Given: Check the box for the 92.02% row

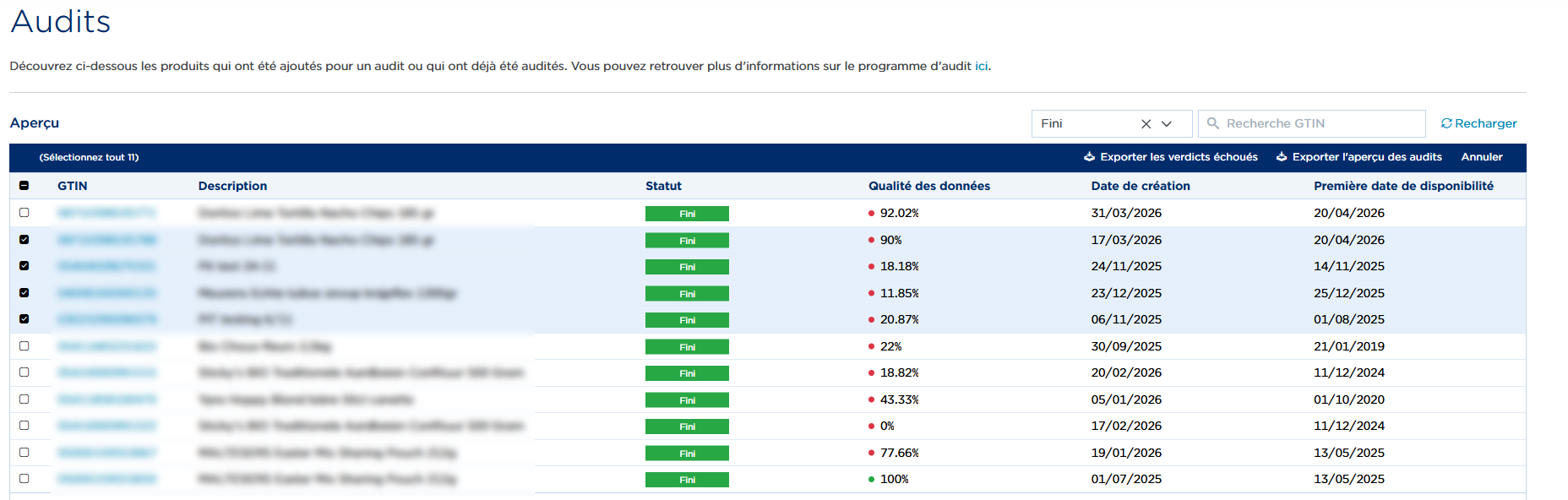Looking at the screenshot, I should 24,213.
